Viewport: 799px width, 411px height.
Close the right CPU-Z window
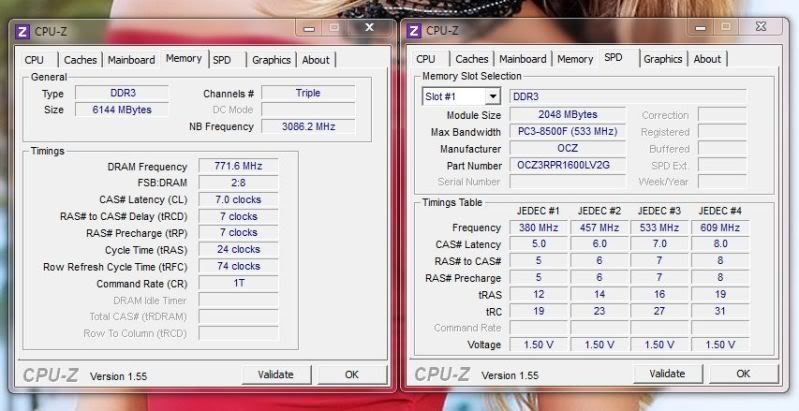point(761,26)
